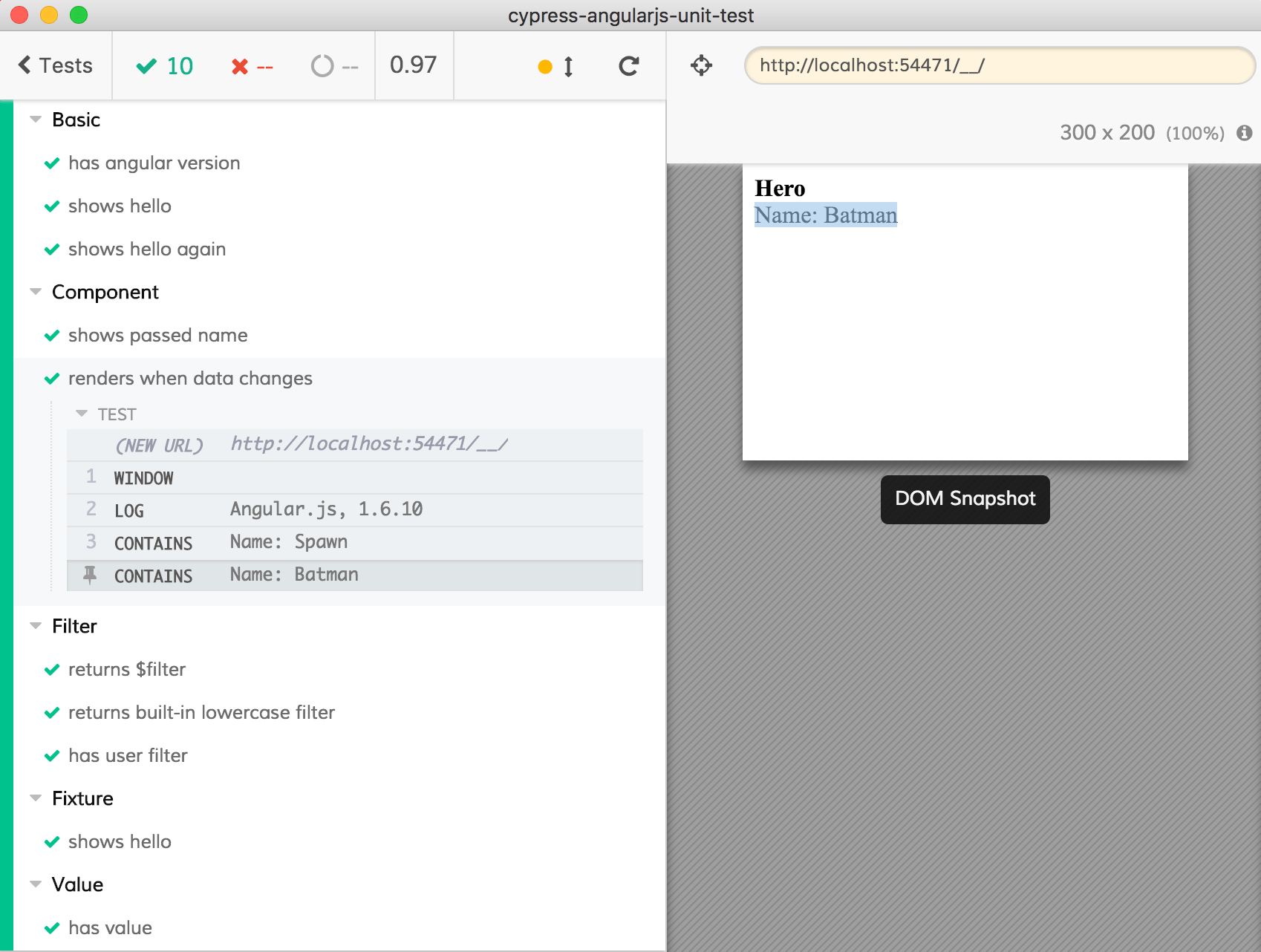Click the checkmark beside 'has angular version'
Screen dimensions: 1261x952
pos(52,163)
